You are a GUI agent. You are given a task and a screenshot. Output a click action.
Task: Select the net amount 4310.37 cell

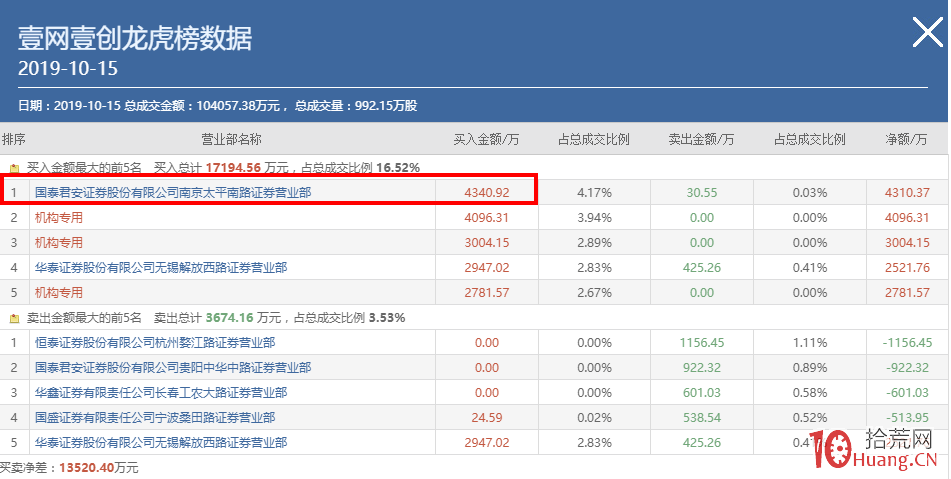pos(907,193)
